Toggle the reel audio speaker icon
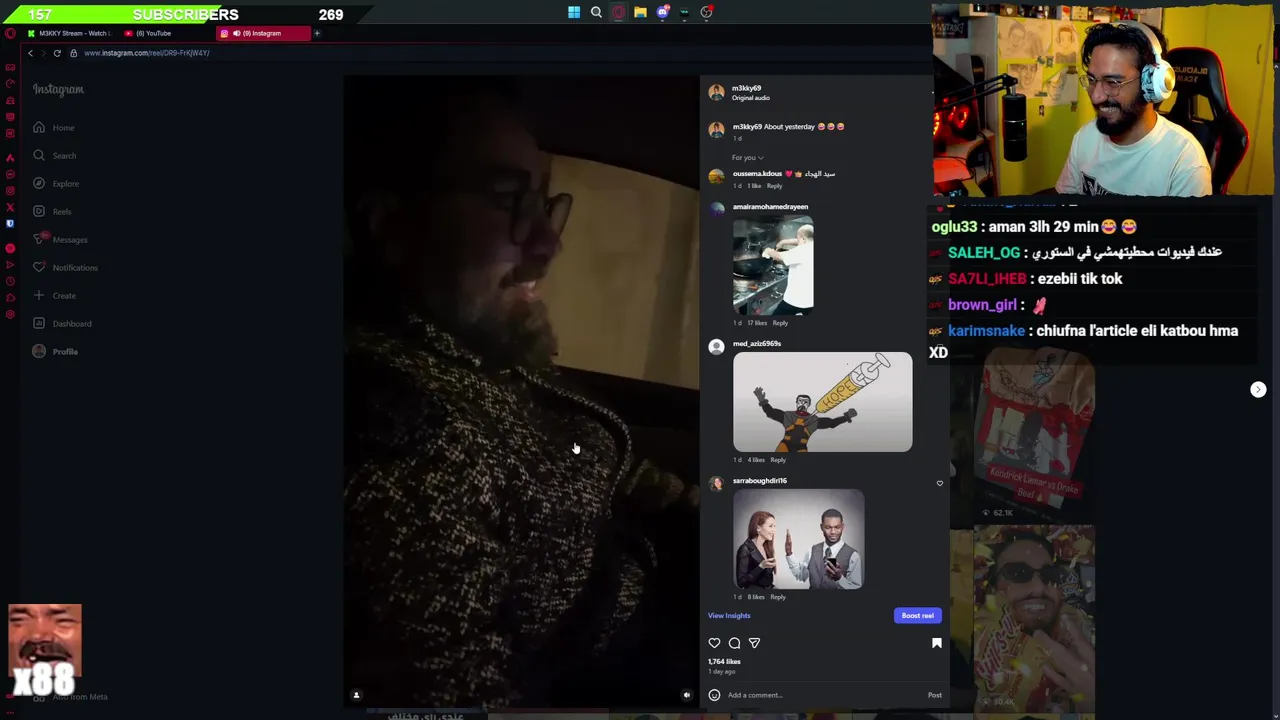This screenshot has width=1280, height=720. pyautogui.click(x=686, y=695)
